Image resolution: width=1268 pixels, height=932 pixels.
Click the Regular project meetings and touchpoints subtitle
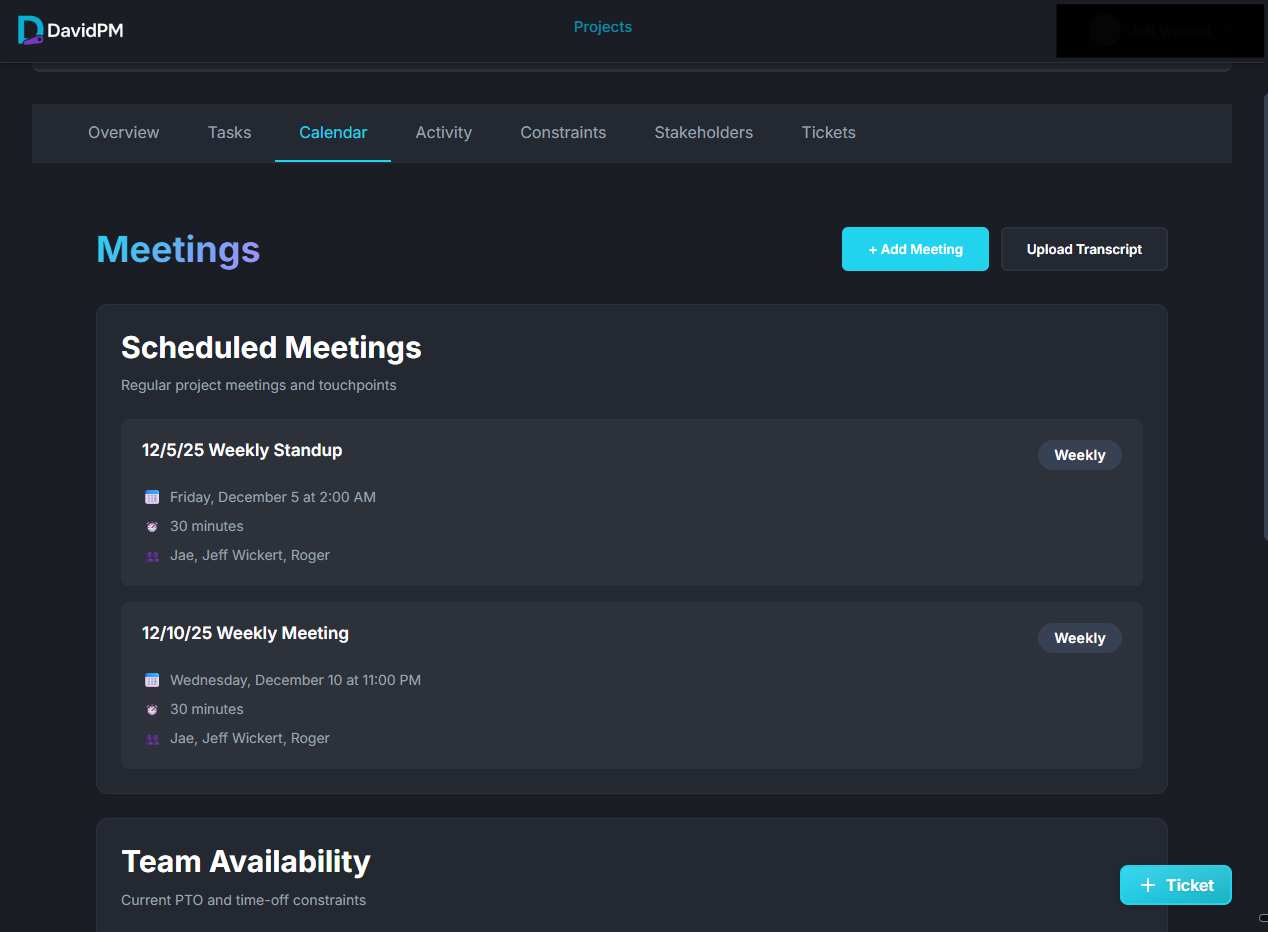[259, 385]
